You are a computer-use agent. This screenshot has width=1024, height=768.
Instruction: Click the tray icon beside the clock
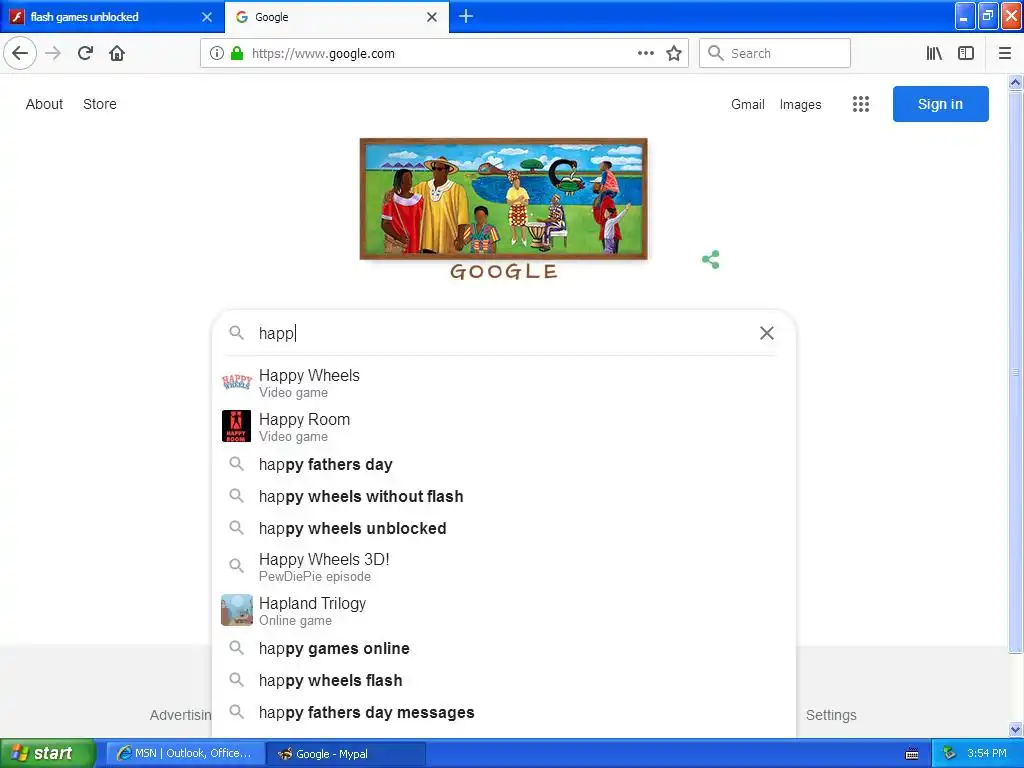950,754
